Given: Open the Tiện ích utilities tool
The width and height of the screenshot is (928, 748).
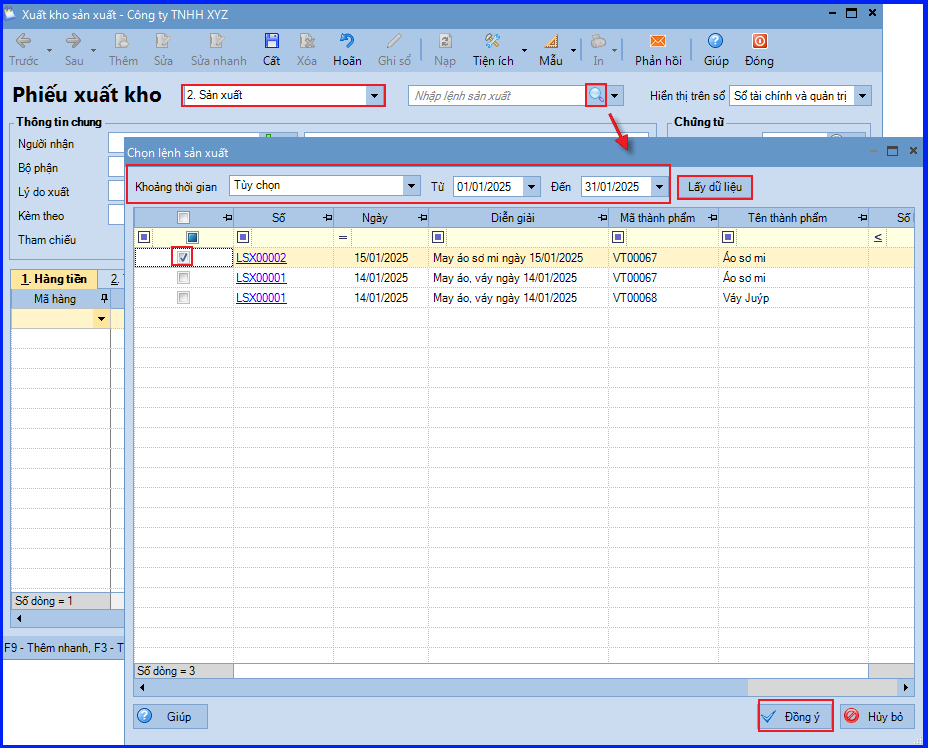Looking at the screenshot, I should pos(492,41).
